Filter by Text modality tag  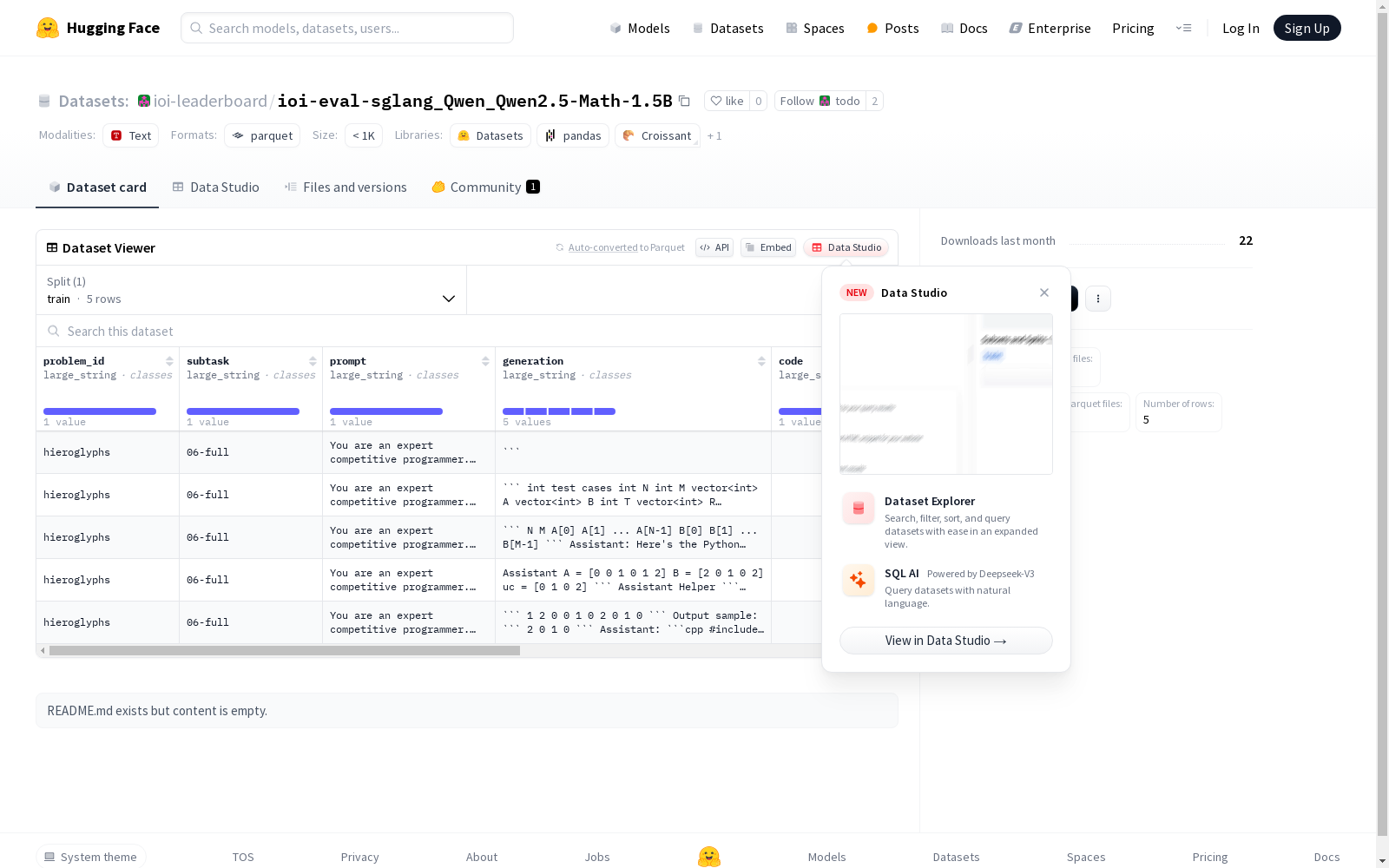tap(131, 135)
